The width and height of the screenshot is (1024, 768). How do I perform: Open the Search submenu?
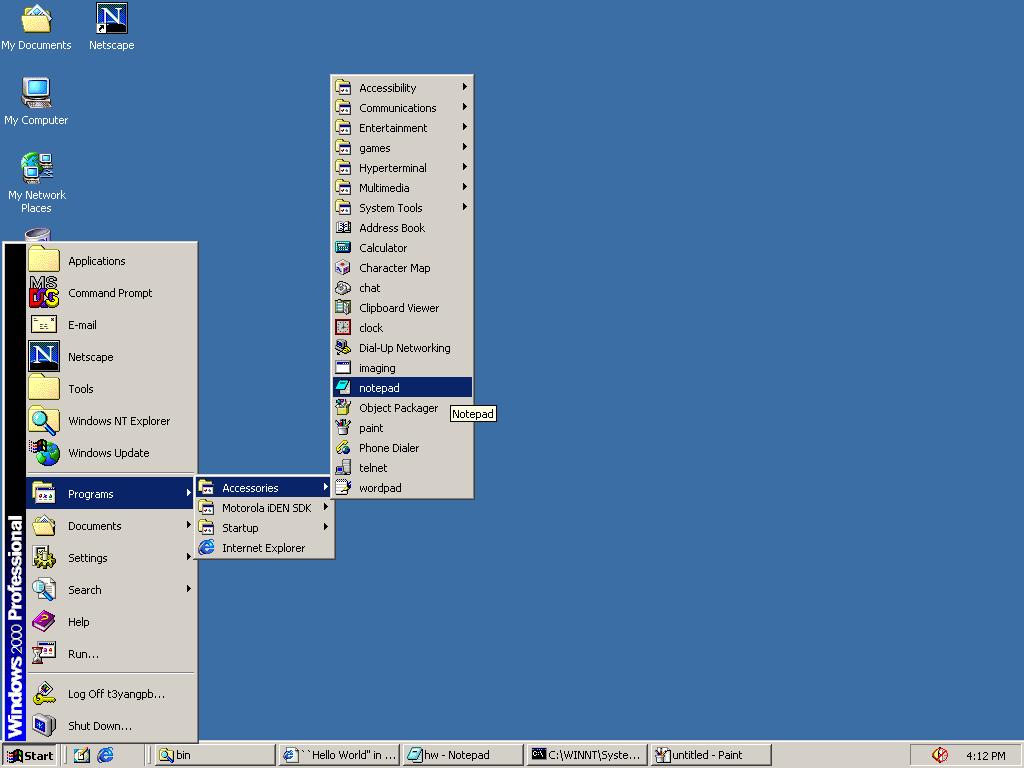pyautogui.click(x=111, y=590)
